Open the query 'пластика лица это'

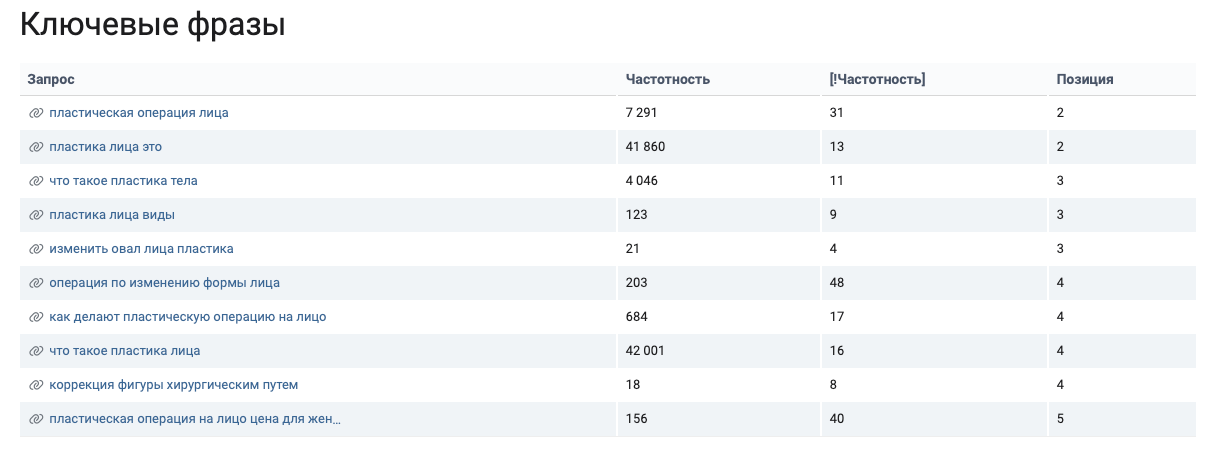tap(105, 147)
